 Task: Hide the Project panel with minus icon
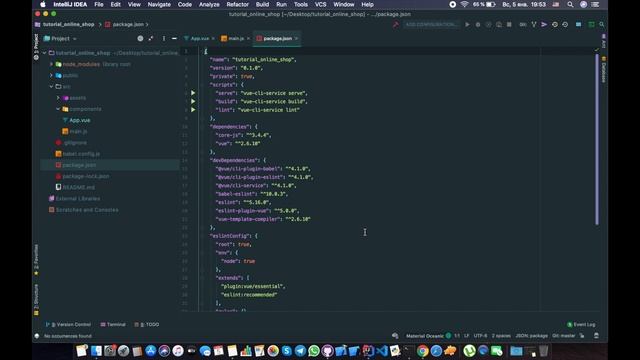click(174, 38)
